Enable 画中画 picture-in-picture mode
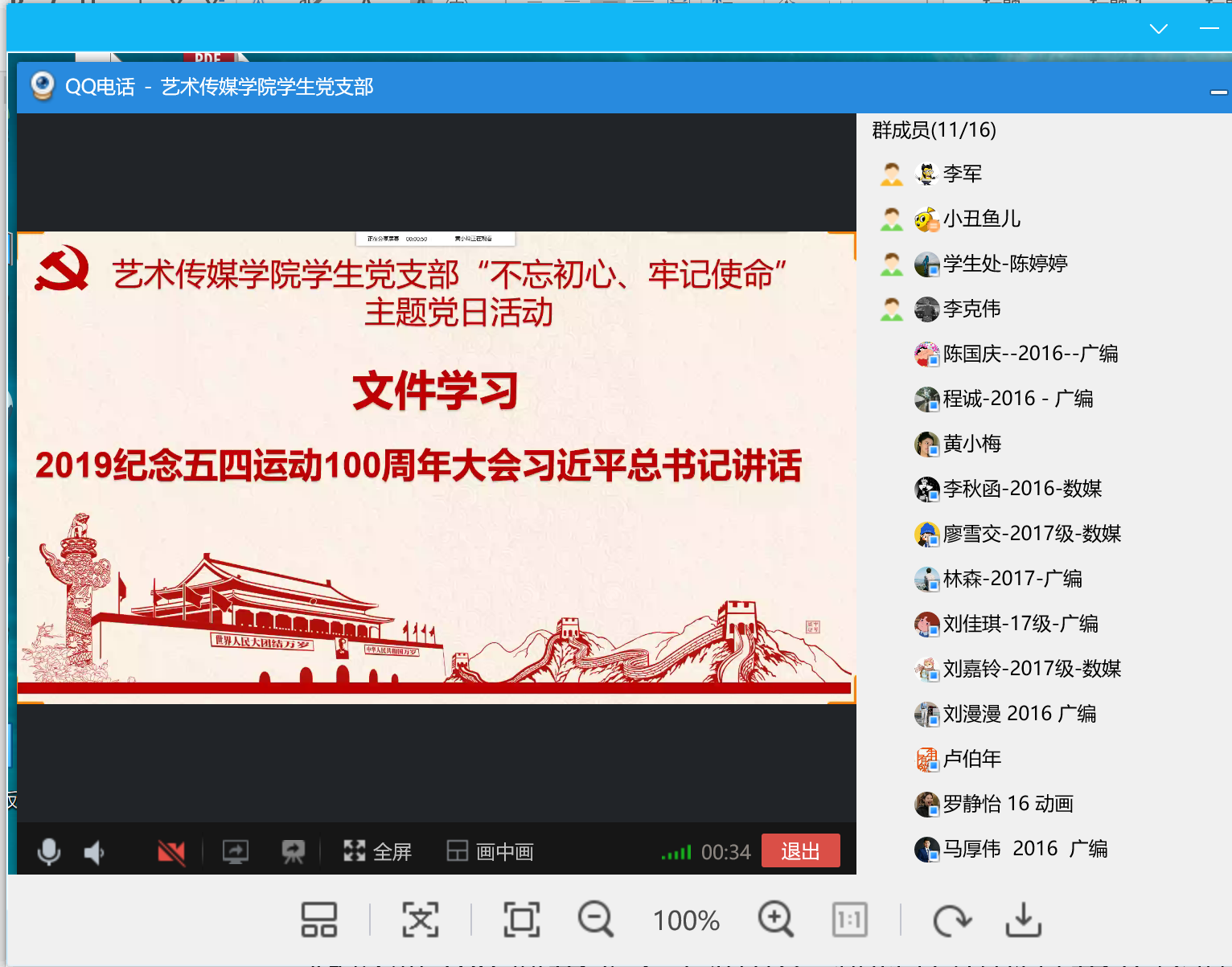1232x967 pixels. click(491, 851)
